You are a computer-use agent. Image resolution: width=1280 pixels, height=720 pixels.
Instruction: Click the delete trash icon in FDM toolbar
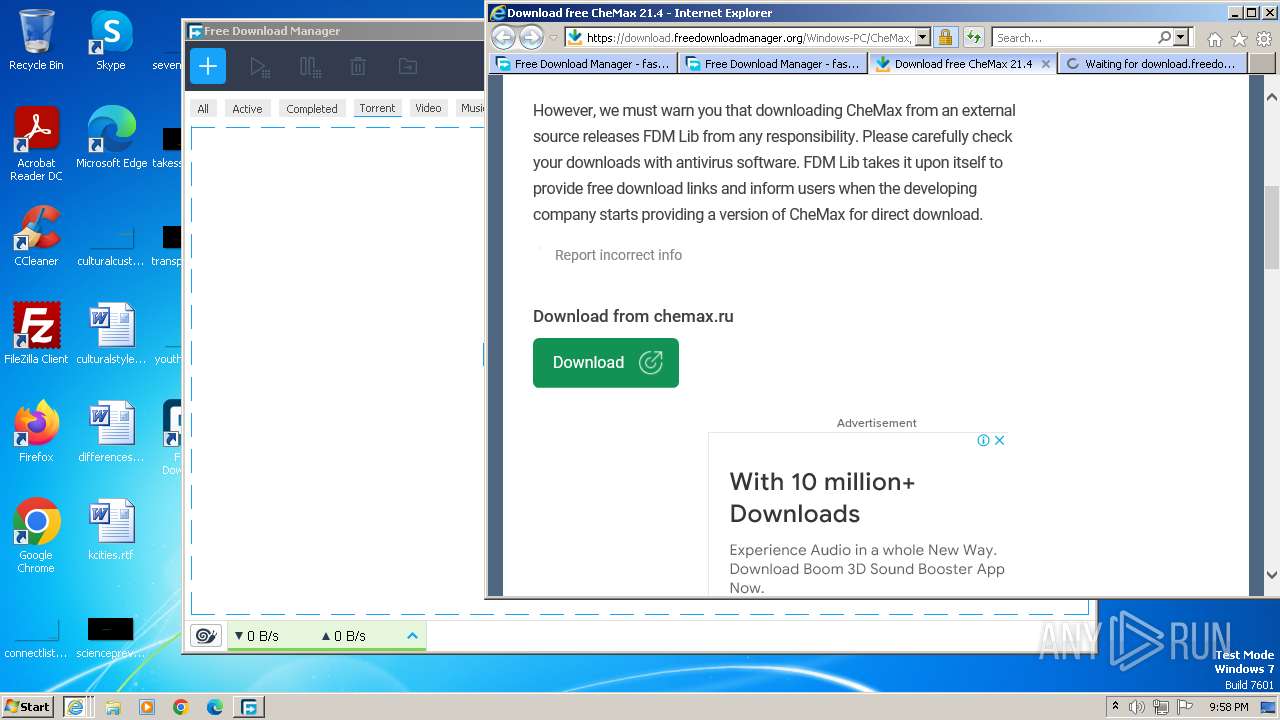click(x=358, y=67)
